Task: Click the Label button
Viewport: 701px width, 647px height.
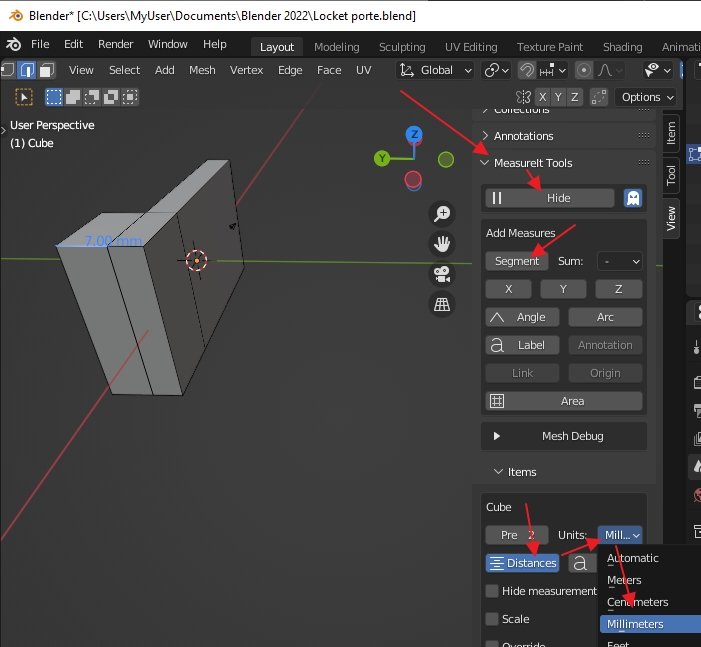Action: [x=522, y=345]
